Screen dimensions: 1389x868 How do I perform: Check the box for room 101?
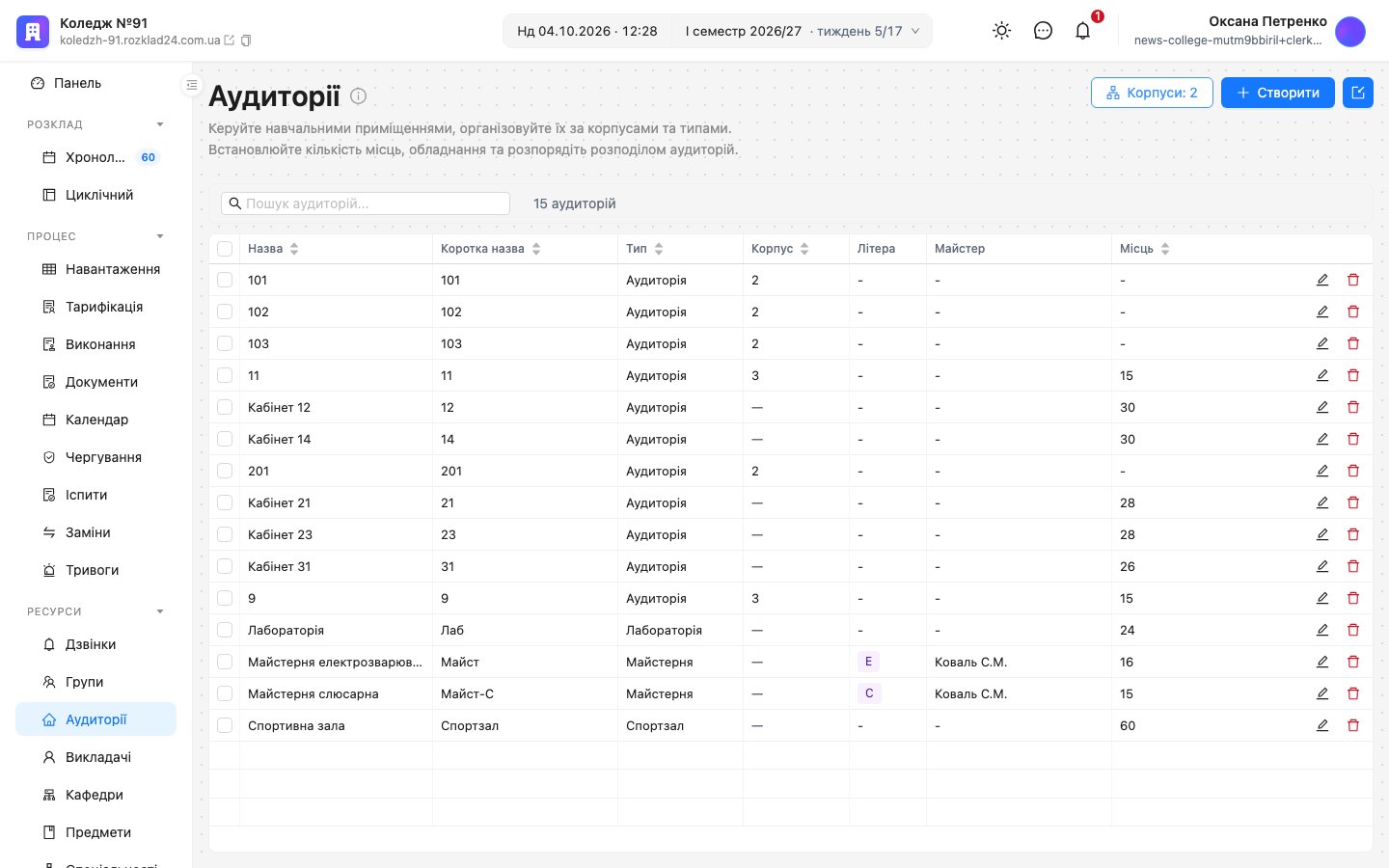point(225,280)
